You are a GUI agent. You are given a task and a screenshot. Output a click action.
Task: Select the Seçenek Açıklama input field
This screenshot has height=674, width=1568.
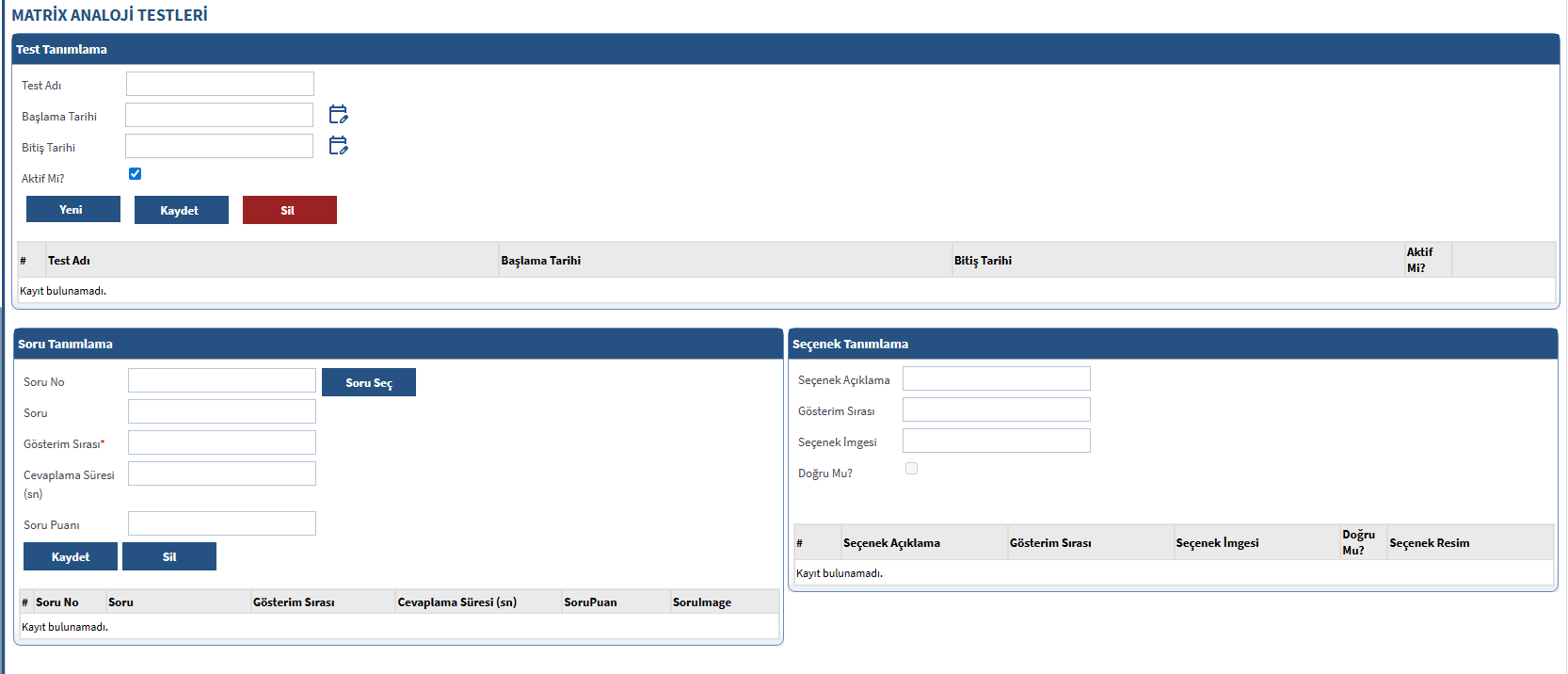tap(996, 379)
